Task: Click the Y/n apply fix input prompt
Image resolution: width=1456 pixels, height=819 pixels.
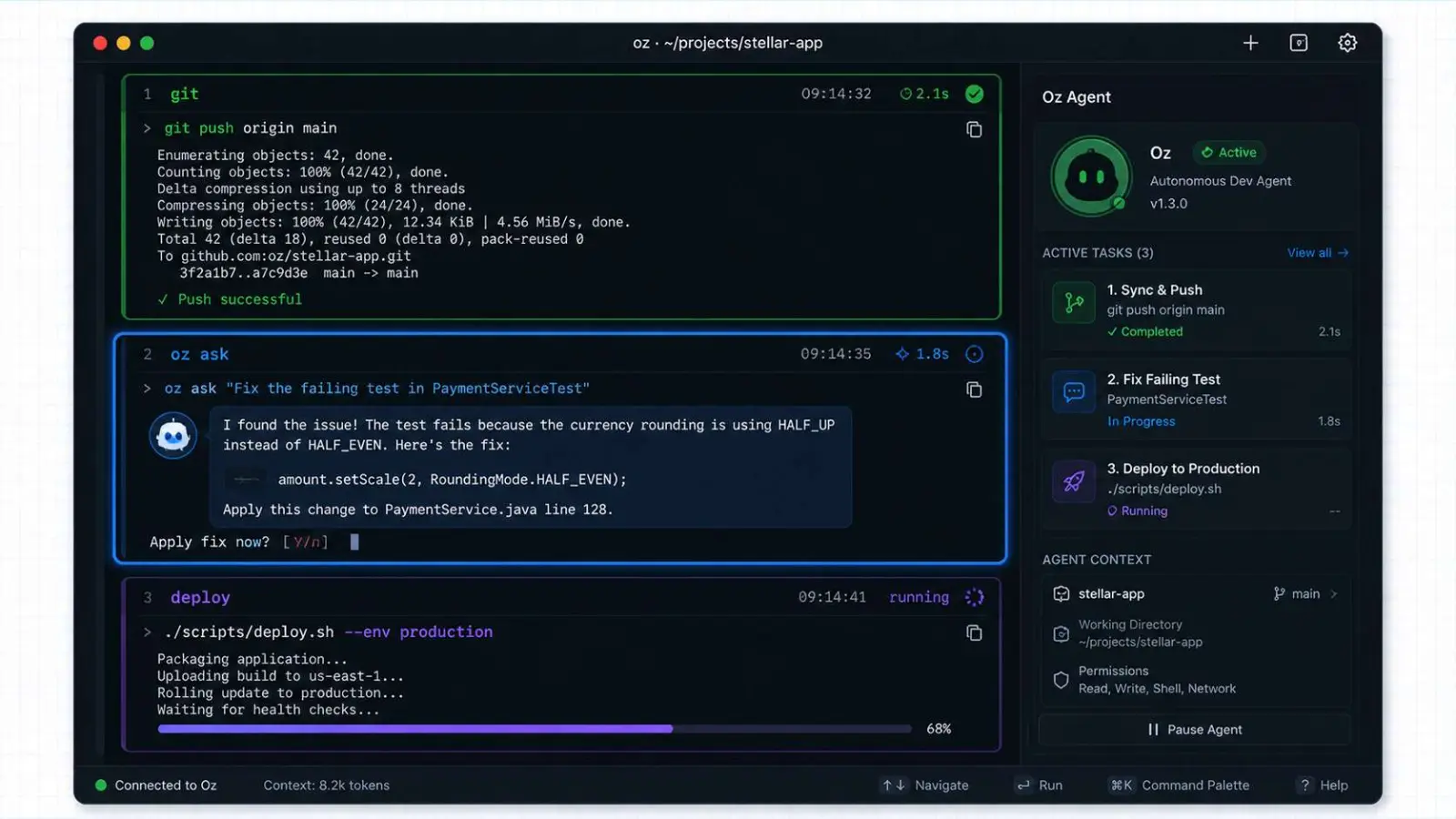Action: [x=305, y=542]
